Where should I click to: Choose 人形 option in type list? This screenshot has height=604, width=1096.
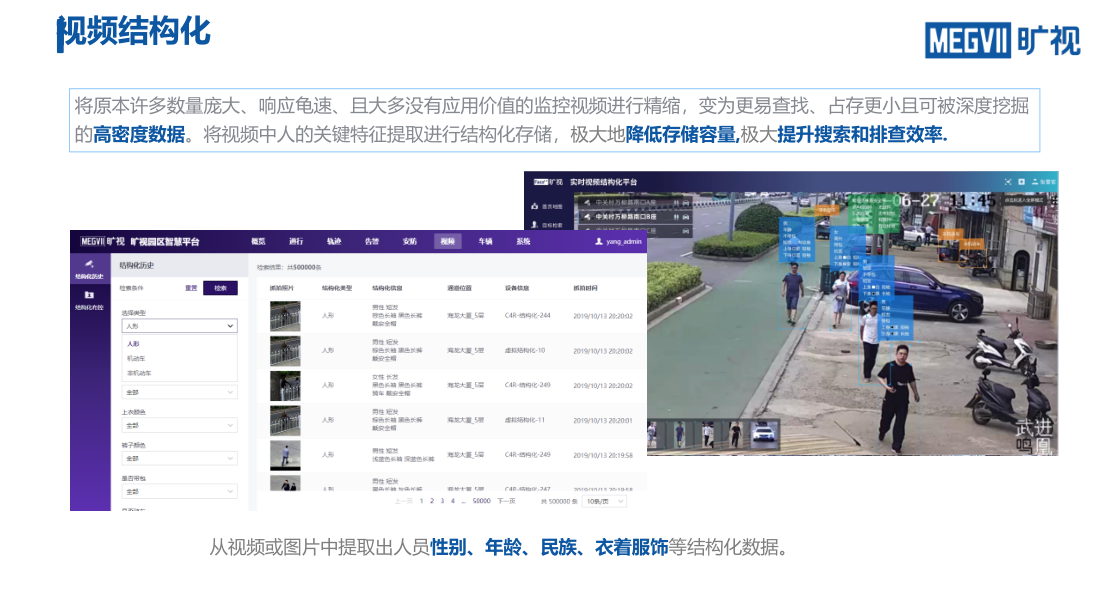coord(133,344)
